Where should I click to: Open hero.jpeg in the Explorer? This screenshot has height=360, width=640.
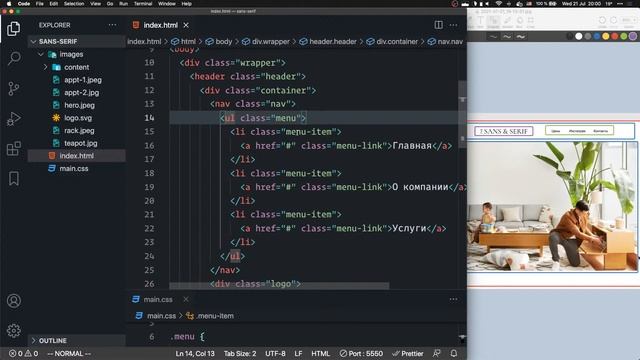tap(77, 105)
